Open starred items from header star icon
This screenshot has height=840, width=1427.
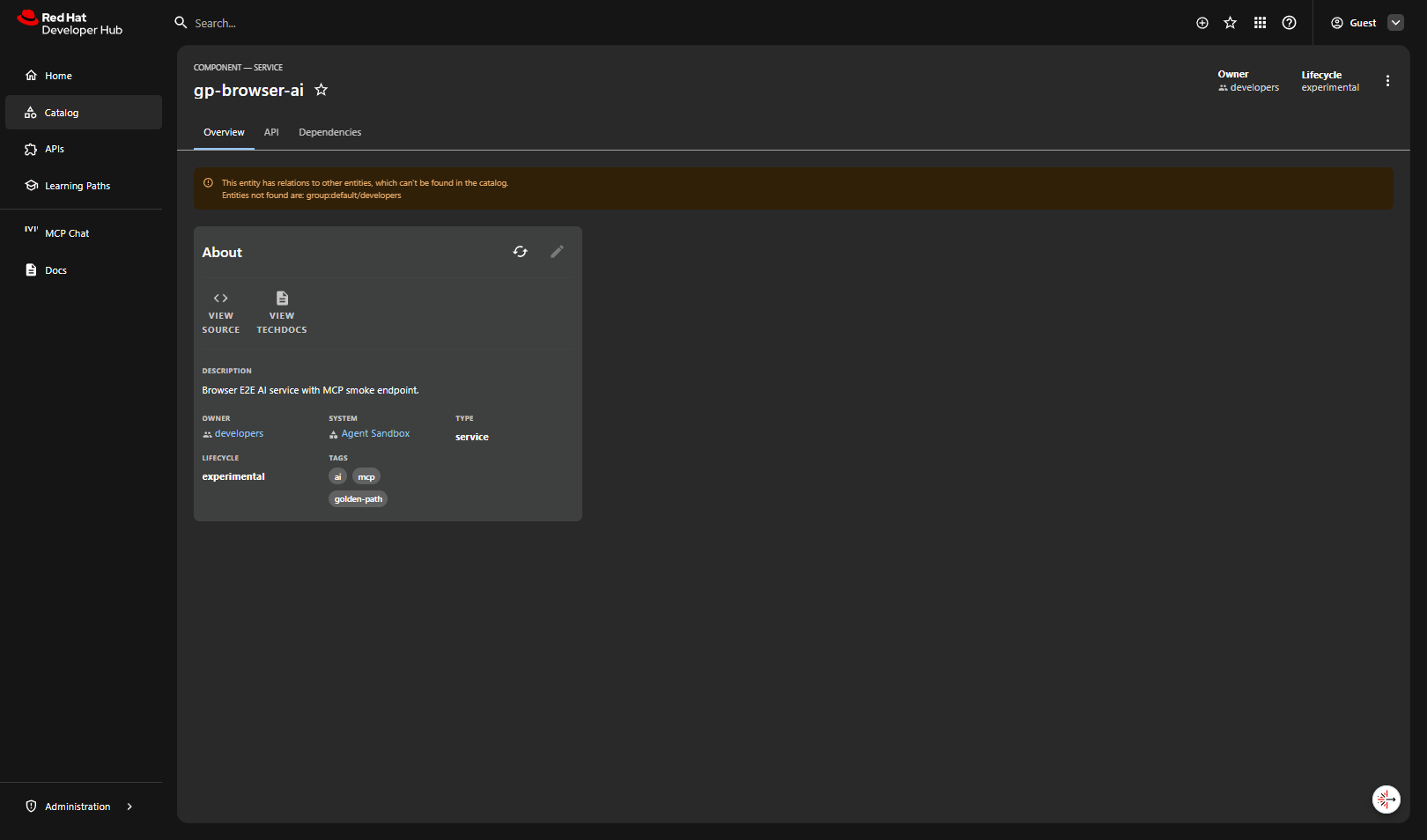click(1231, 23)
